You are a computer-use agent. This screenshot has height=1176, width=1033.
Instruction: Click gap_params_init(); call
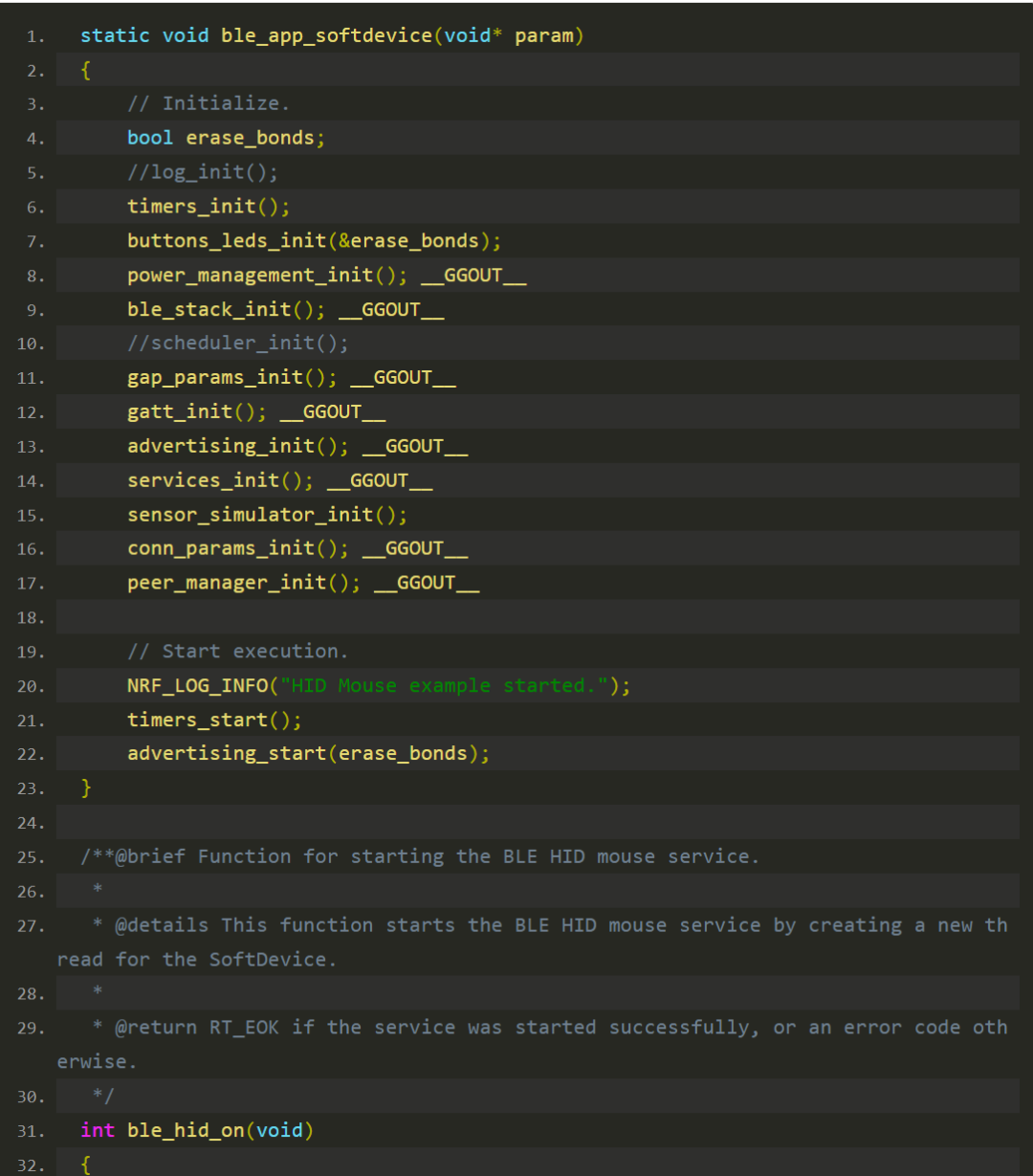pyautogui.click(x=232, y=377)
